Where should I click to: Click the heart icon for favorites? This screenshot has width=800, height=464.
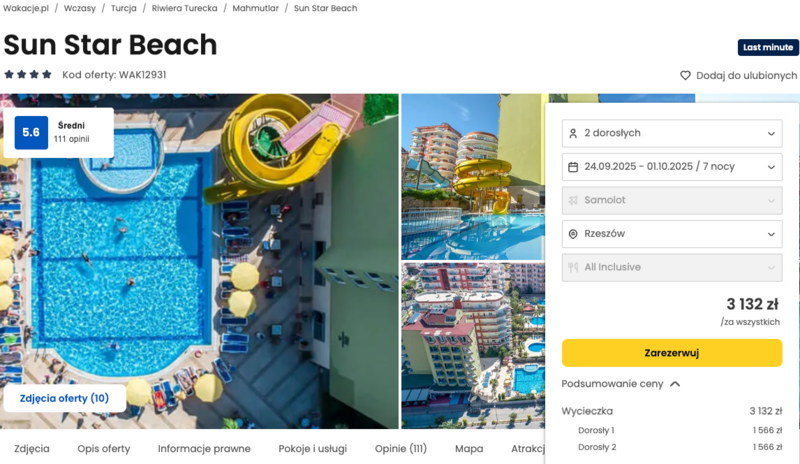click(685, 76)
